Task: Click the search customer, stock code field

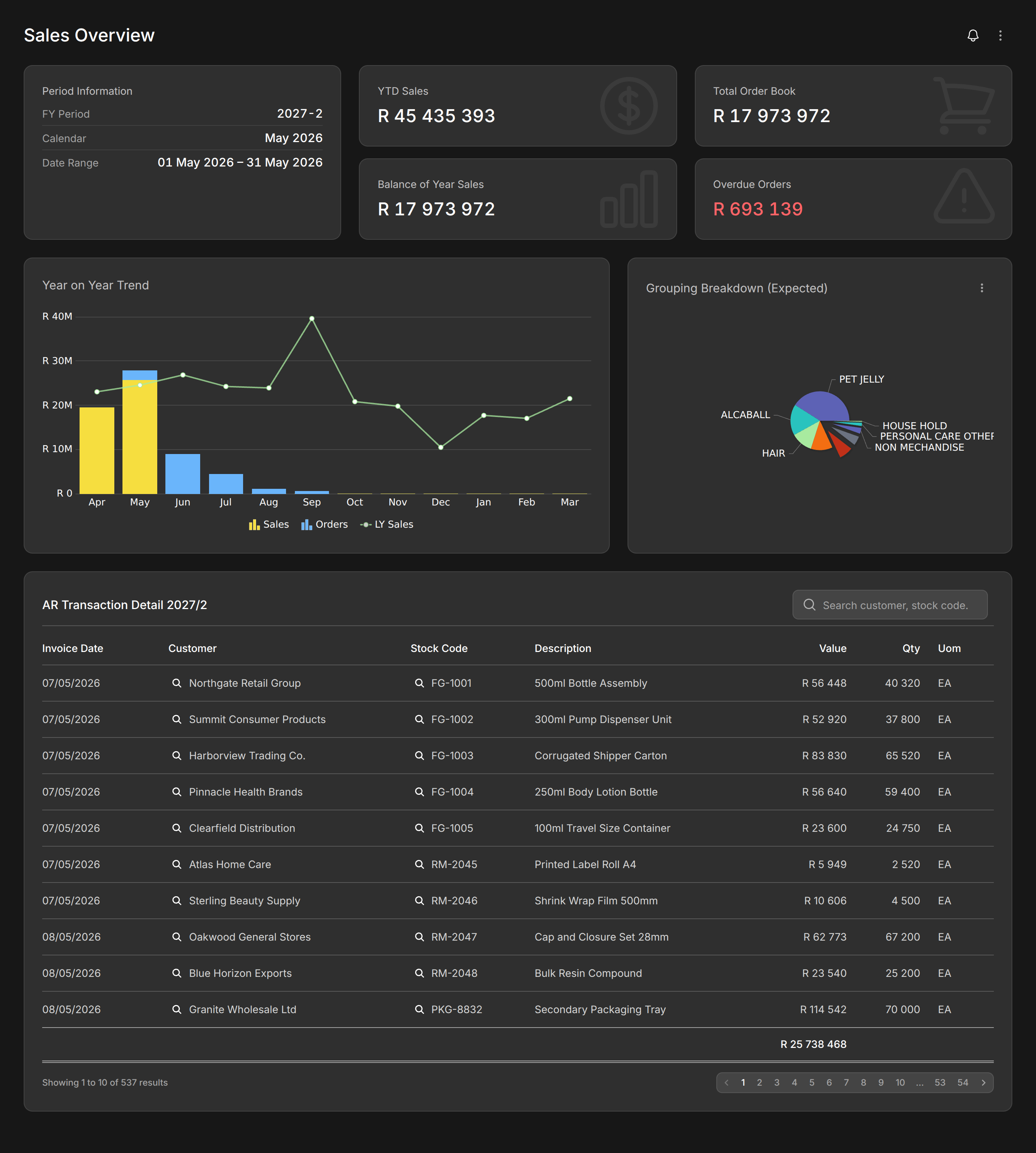Action: pos(890,605)
